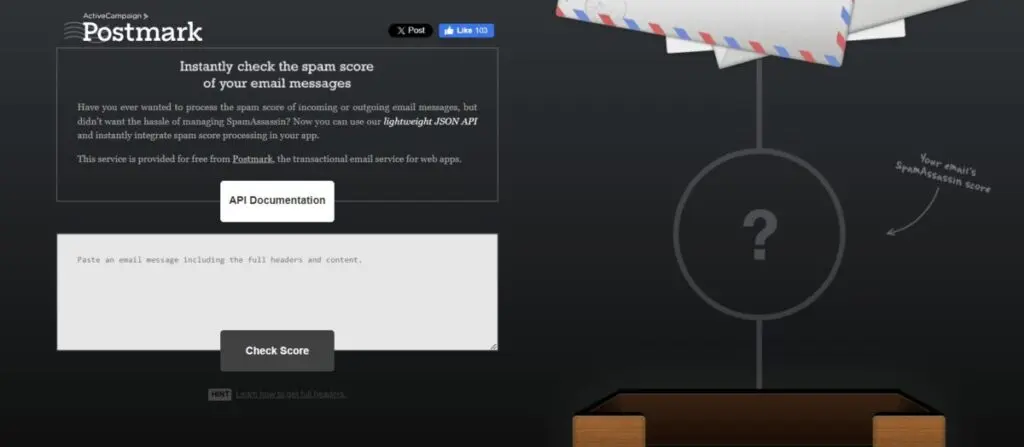Click the curved arrow pointing to the score

coord(913,212)
